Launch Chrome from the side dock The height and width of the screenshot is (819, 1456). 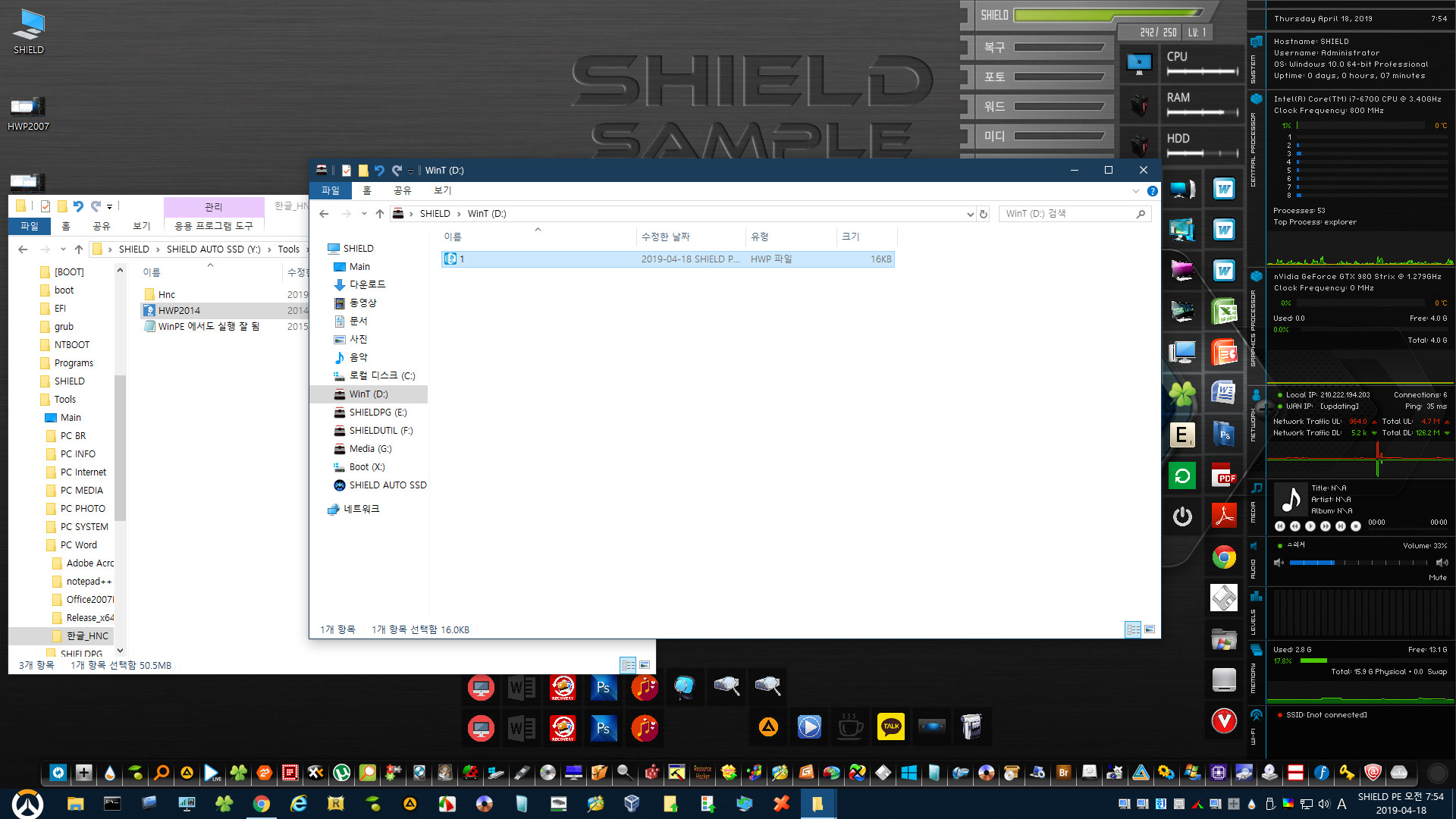[1224, 557]
